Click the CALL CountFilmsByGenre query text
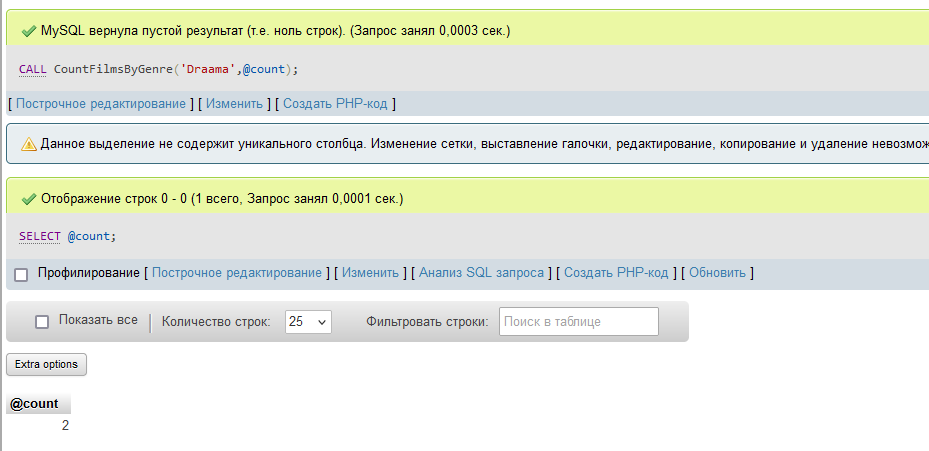Screen dimensions: 929x451 pos(159,69)
